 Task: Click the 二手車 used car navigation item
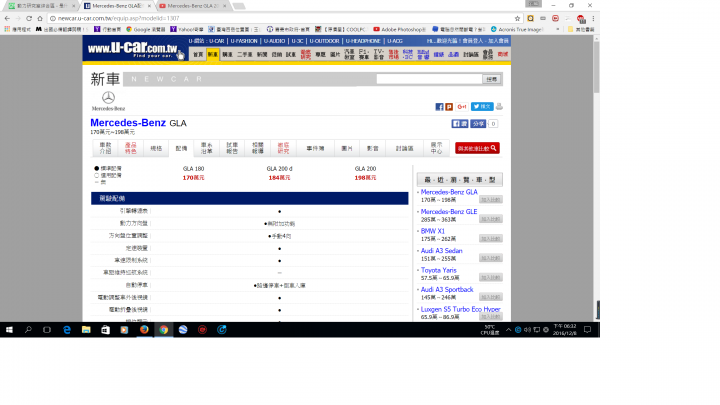[x=245, y=54]
